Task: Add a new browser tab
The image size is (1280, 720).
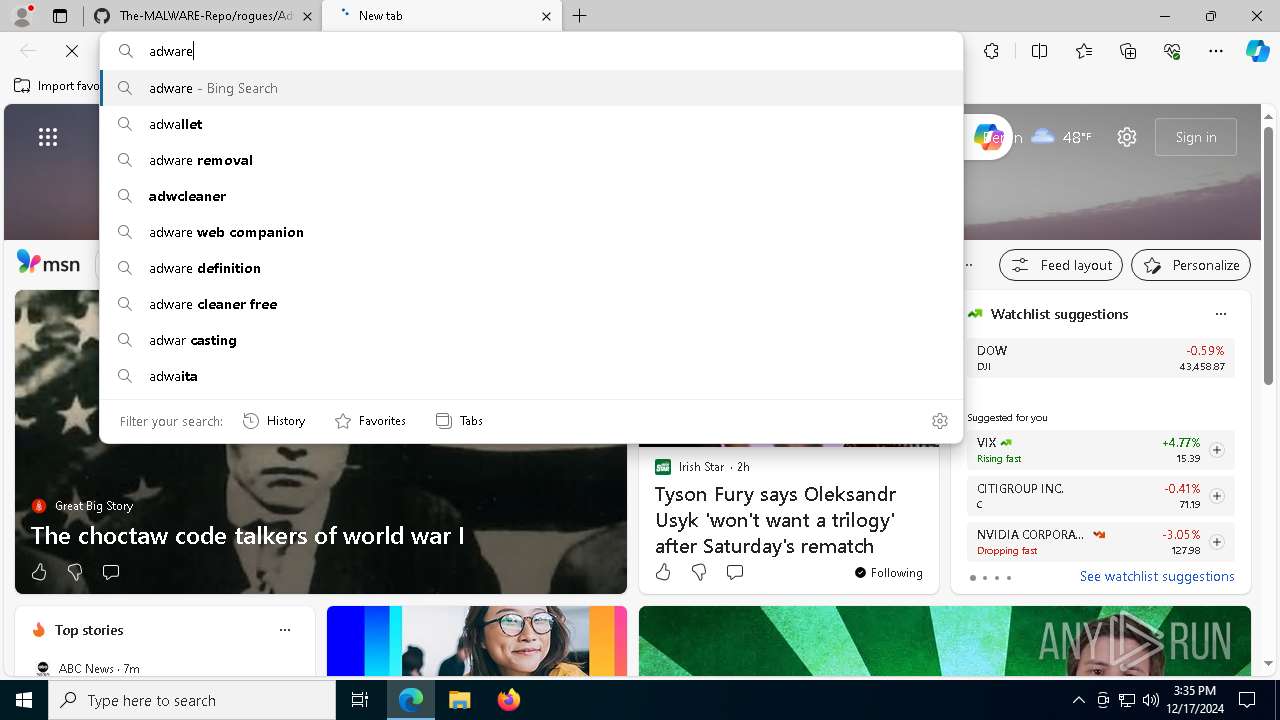Action: pyautogui.click(x=580, y=16)
